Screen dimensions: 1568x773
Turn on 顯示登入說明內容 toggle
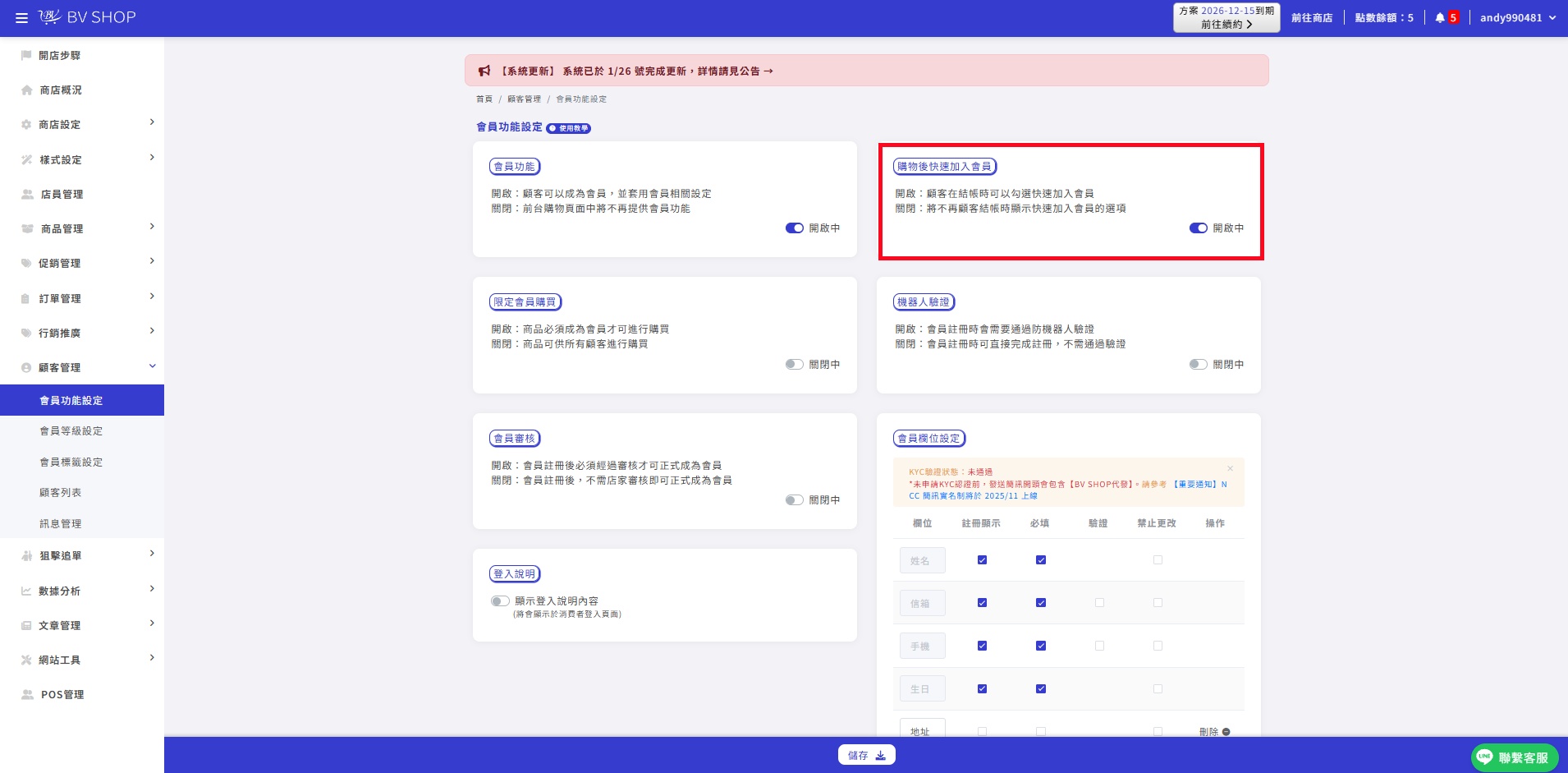(x=500, y=600)
